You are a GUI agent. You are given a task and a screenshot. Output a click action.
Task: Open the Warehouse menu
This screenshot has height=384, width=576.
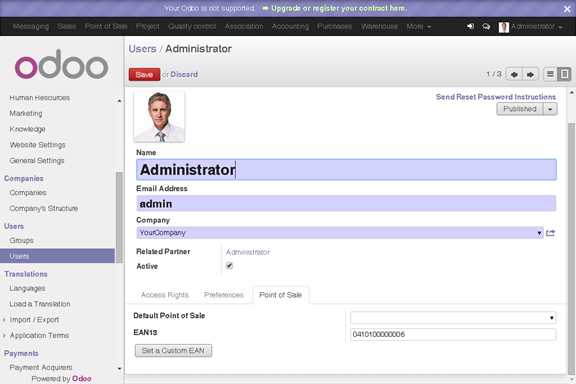(x=379, y=26)
